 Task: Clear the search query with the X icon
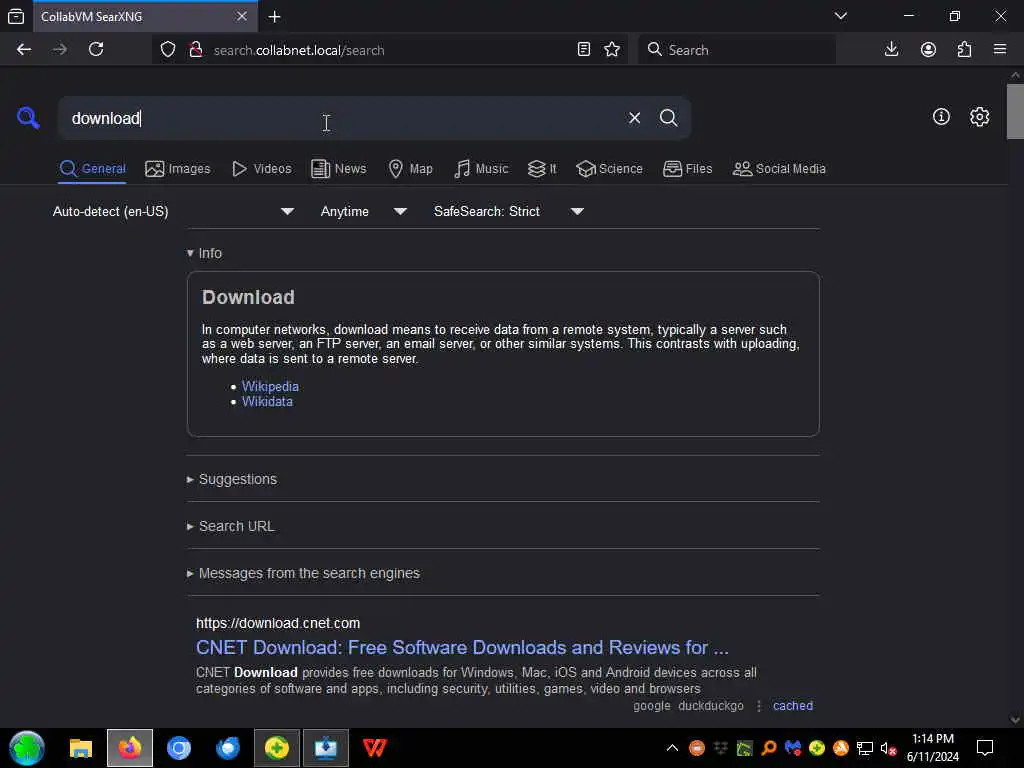634,118
